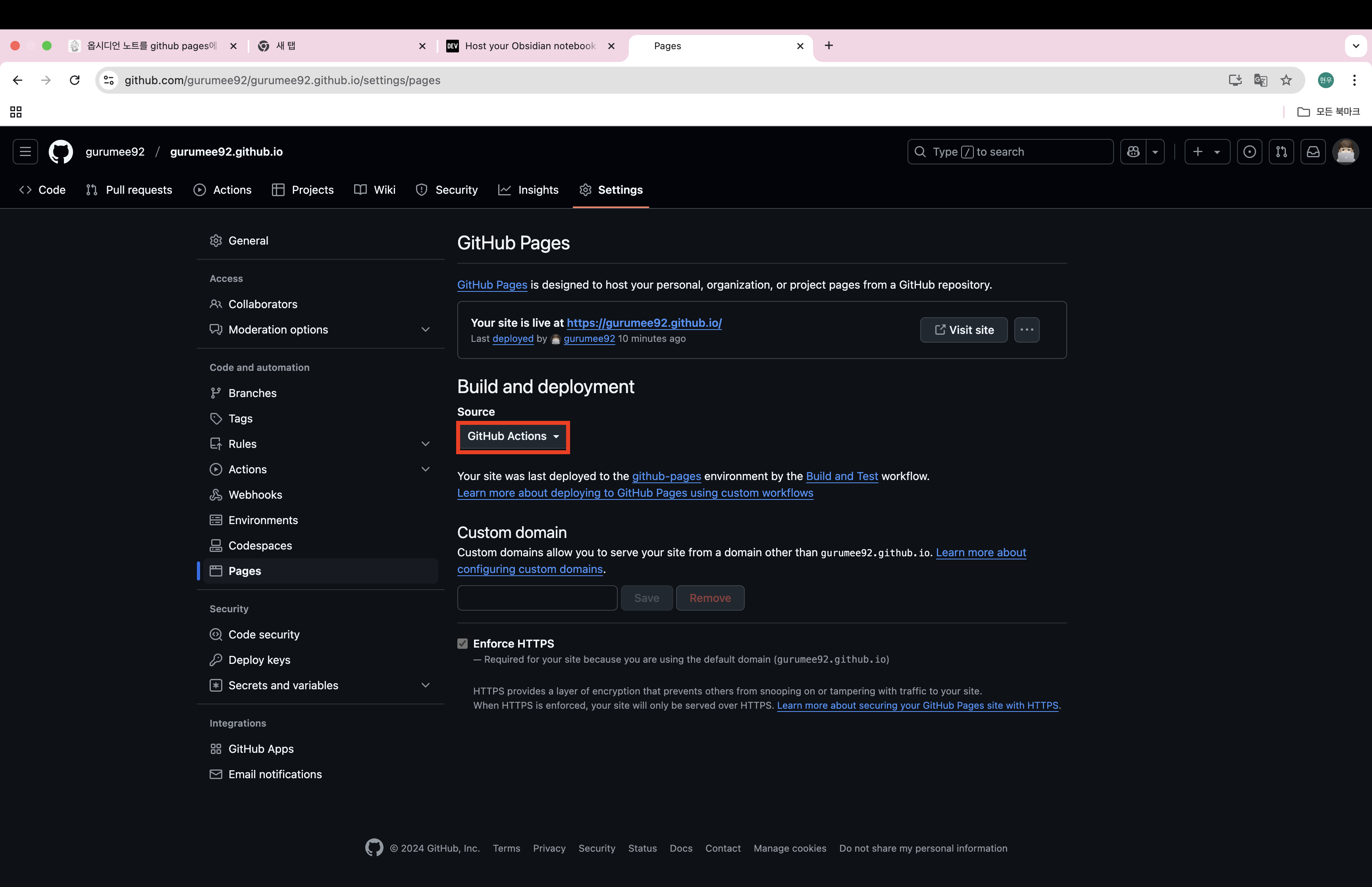Open the pull requests icon in header
Screen dimensions: 1372x887
point(1281,152)
